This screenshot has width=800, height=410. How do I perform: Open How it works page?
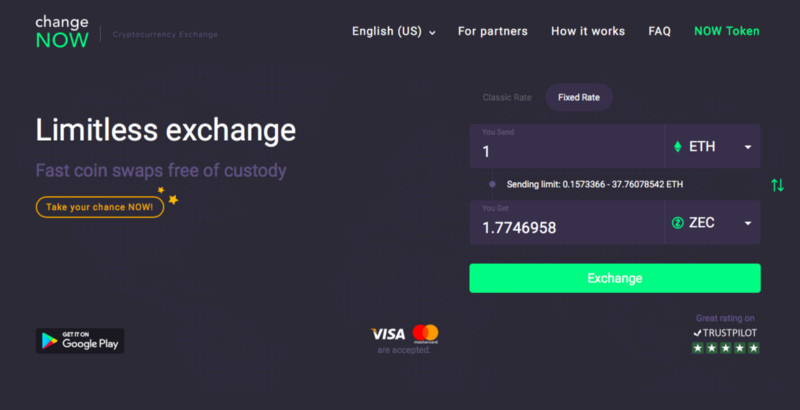click(x=587, y=32)
